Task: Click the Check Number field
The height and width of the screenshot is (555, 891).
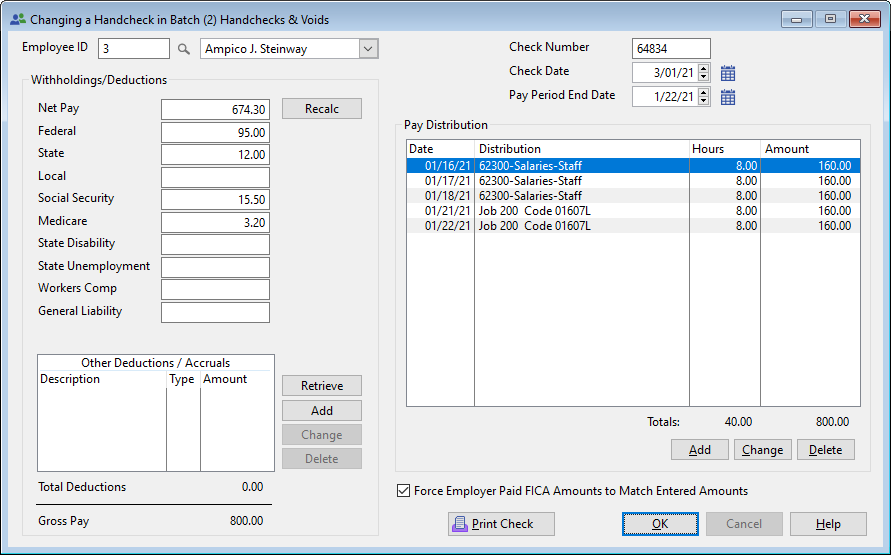Action: [671, 48]
